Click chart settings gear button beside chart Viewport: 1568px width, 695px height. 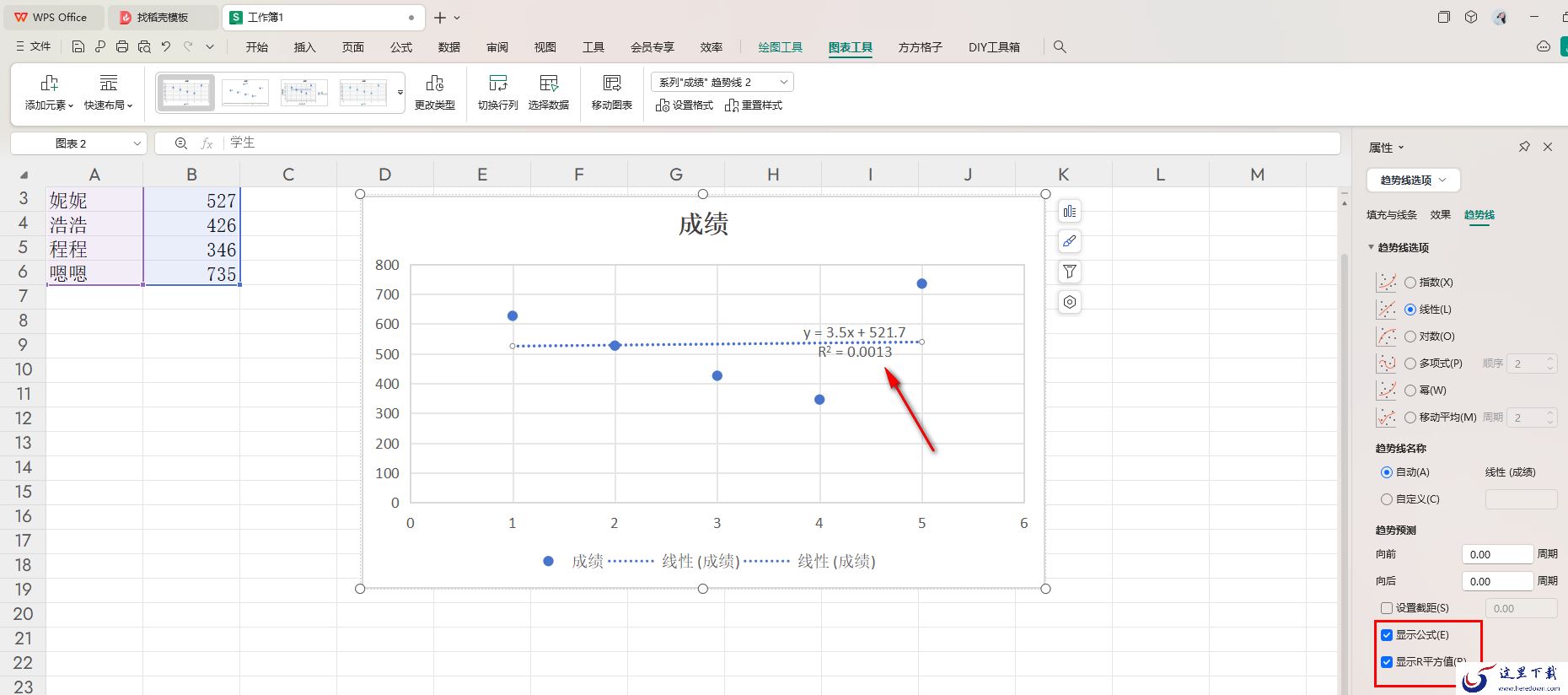pyautogui.click(x=1070, y=302)
